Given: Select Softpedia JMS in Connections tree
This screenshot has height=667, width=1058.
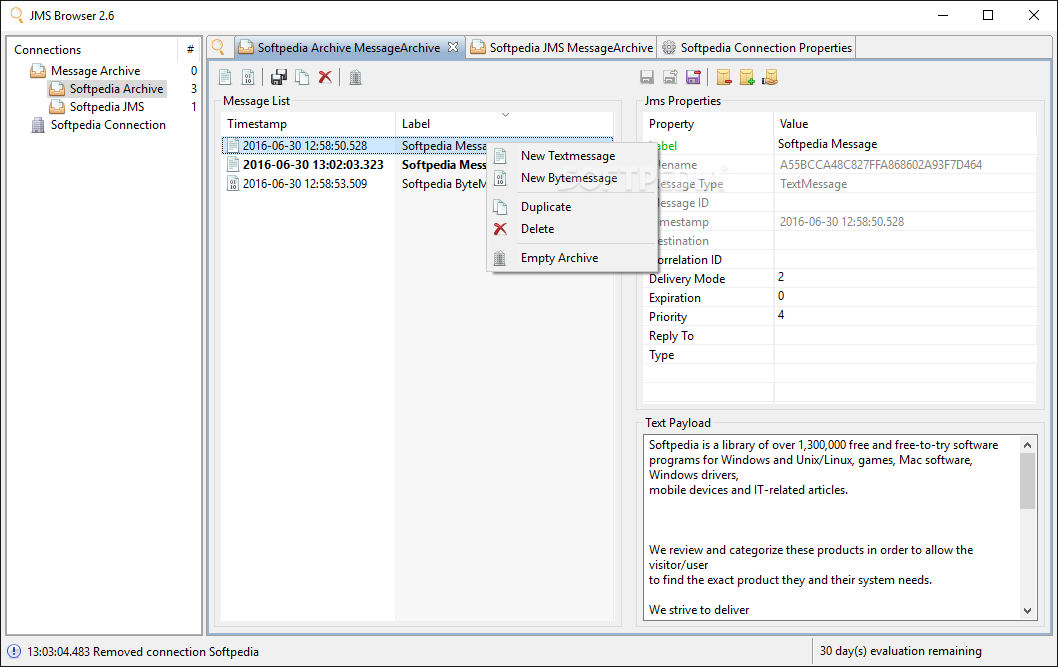Looking at the screenshot, I should [107, 107].
